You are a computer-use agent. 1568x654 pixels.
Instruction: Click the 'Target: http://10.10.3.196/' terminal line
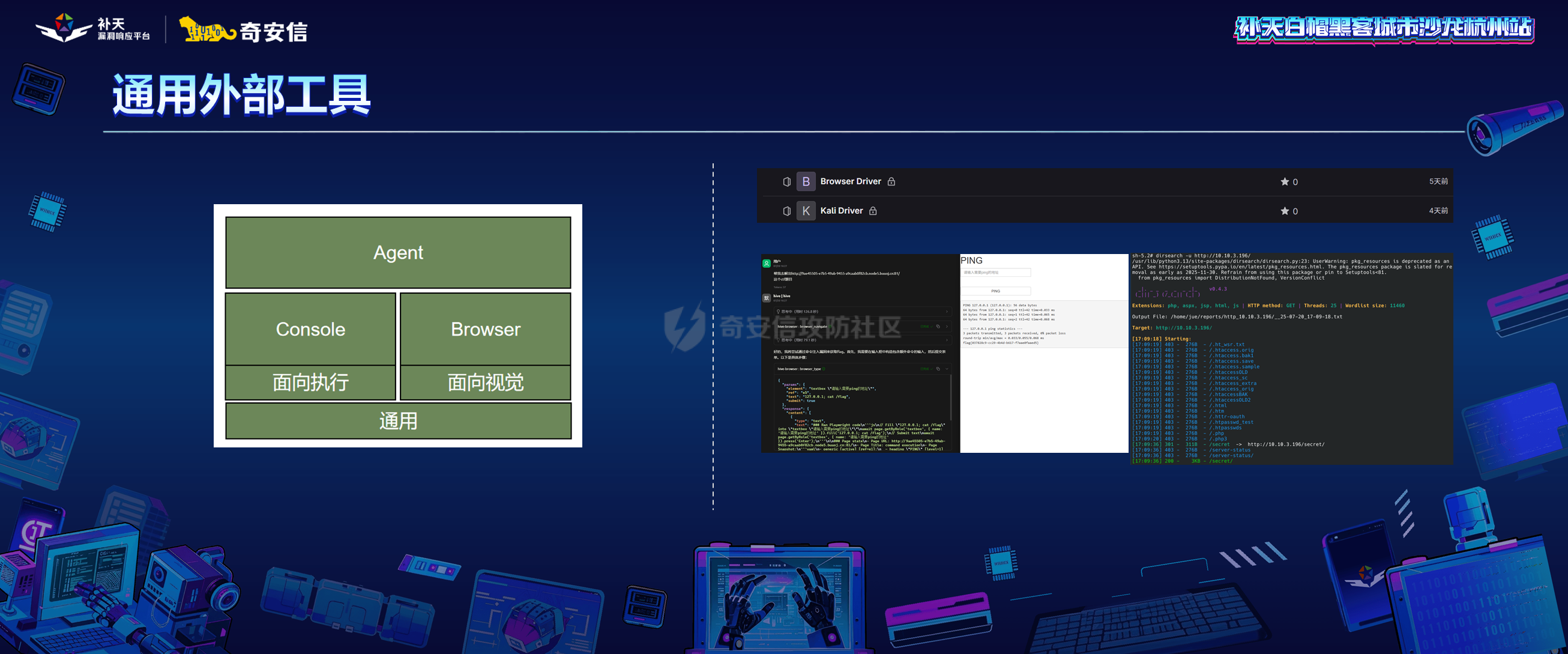(x=1171, y=328)
